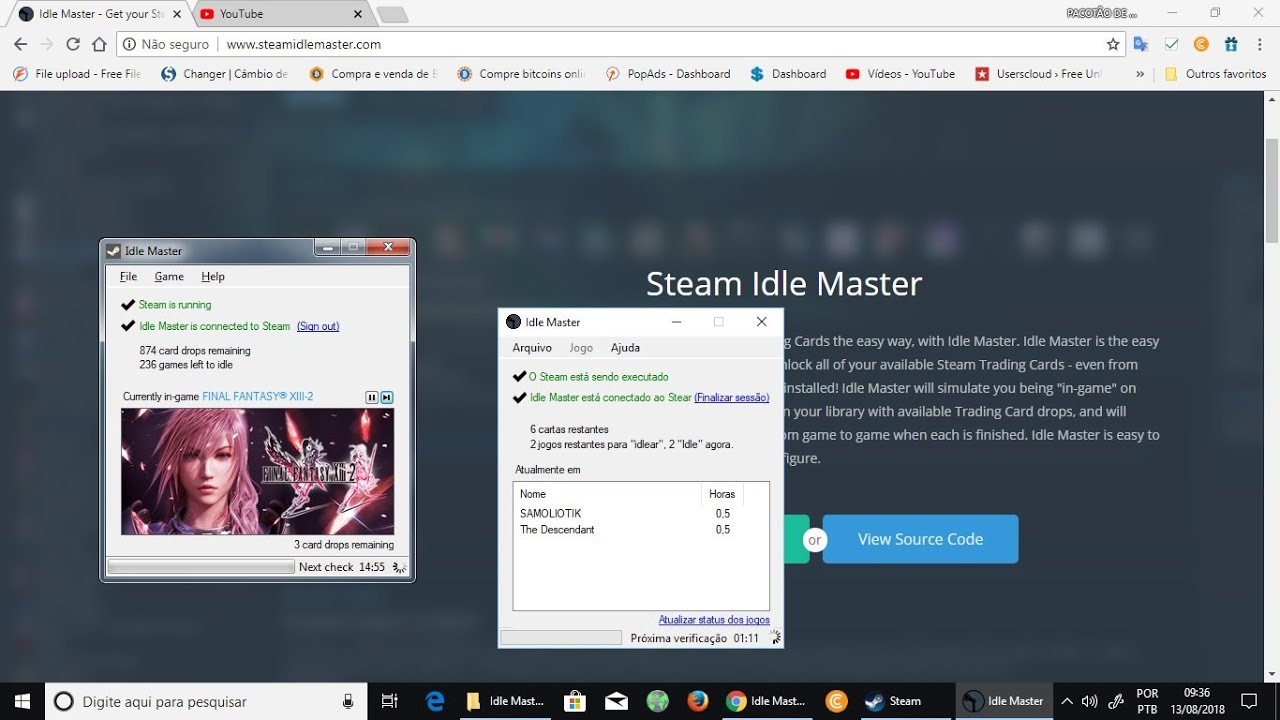Click the blue gift extension icon
Screen dimensions: 1280x720
tap(1231, 44)
